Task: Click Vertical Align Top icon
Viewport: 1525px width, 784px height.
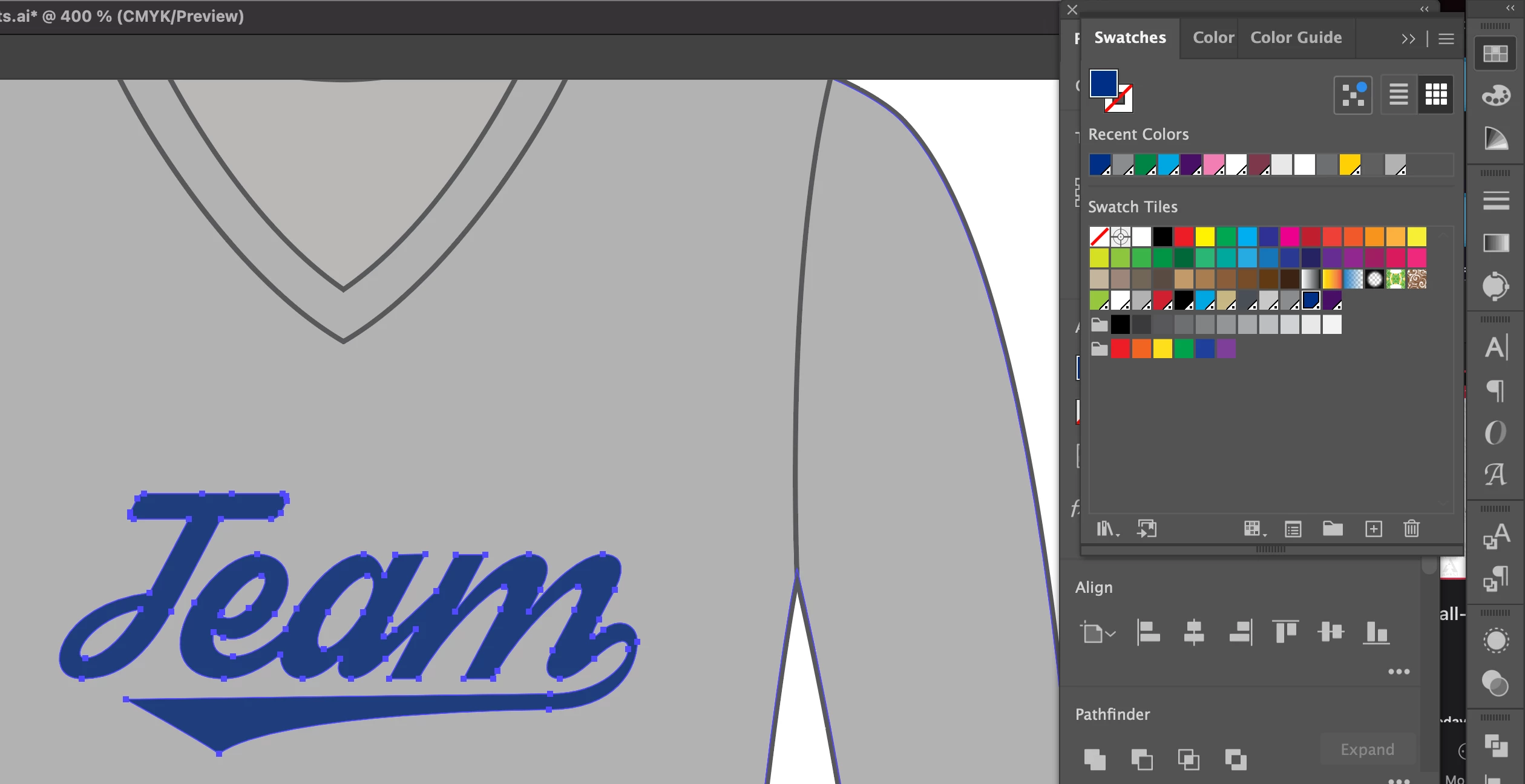Action: pos(1285,633)
